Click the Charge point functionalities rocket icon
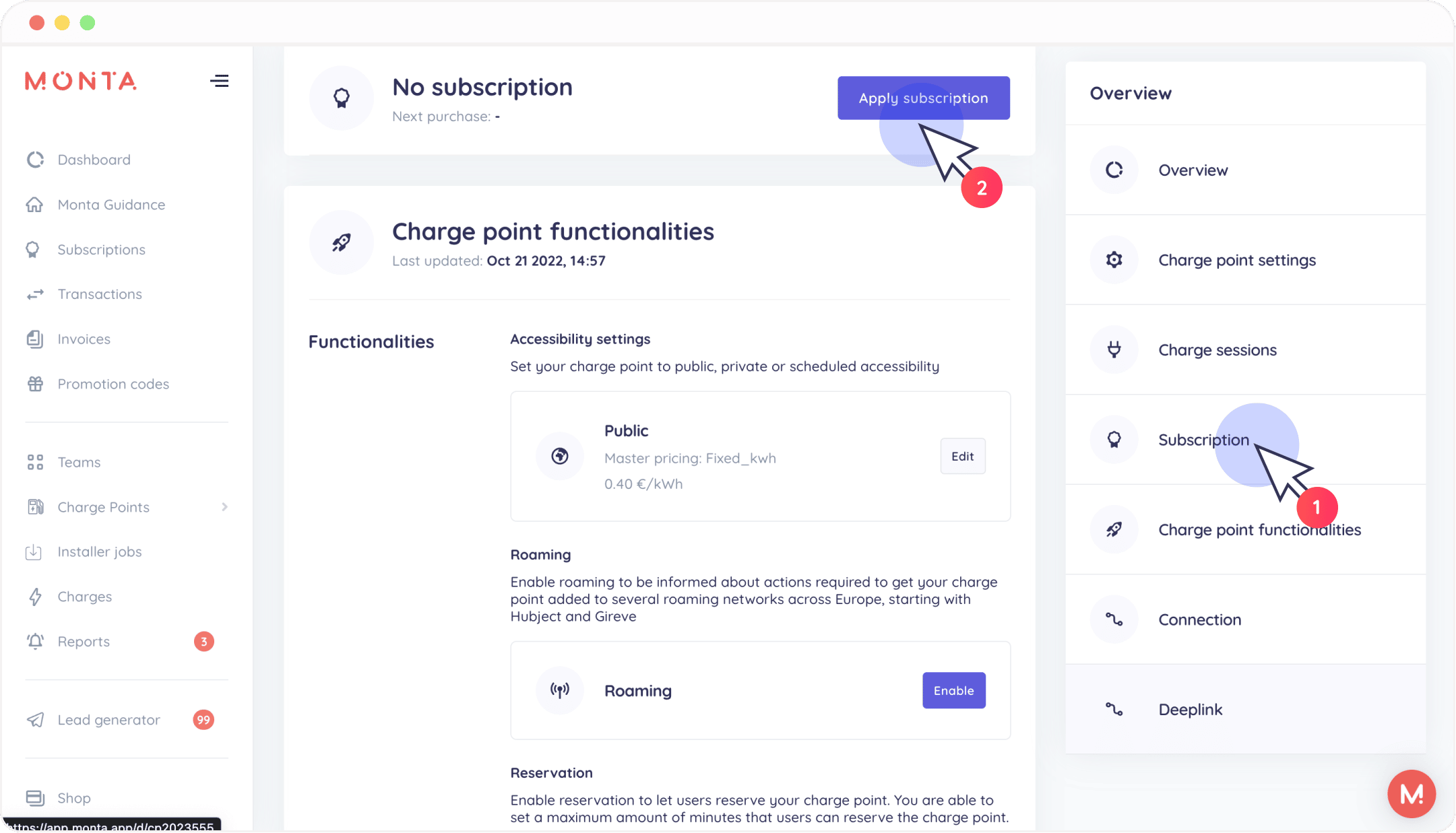Screen dimensions: 1456x833 coord(342,242)
